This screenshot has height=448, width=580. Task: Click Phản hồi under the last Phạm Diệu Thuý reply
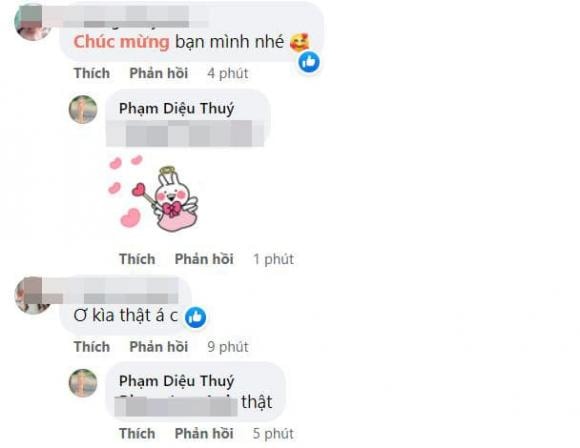[204, 434]
